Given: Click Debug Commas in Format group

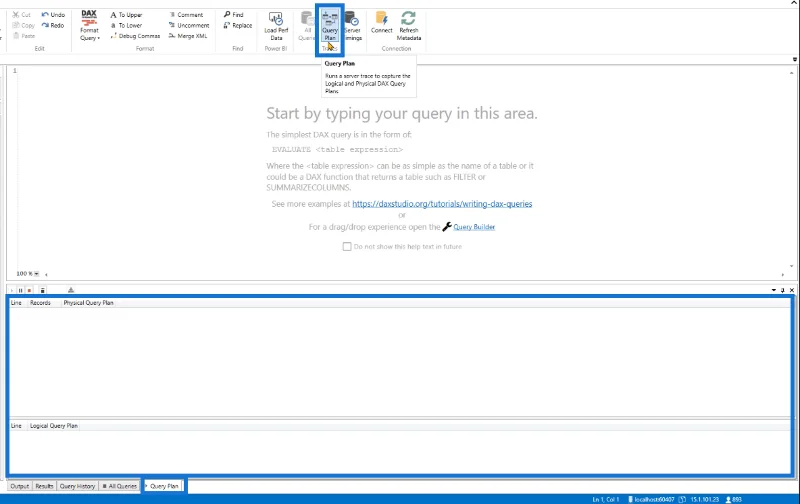Looking at the screenshot, I should point(135,36).
